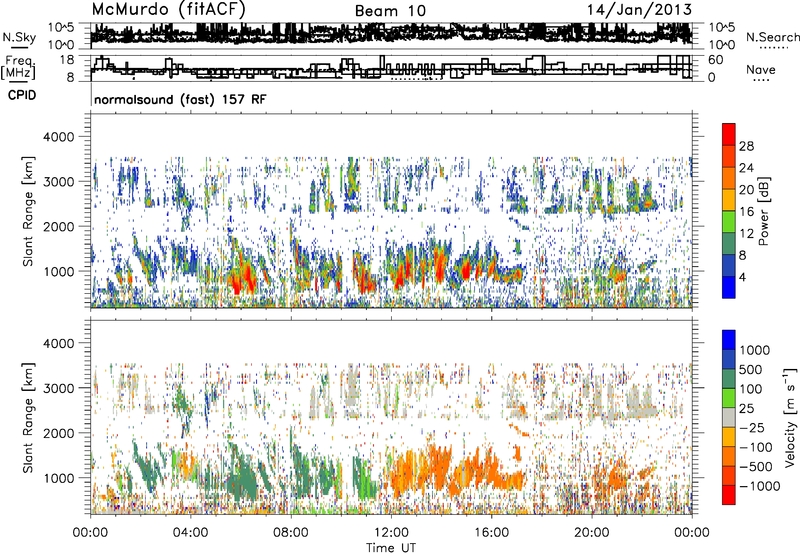Pick the top blue velocity colorbar segment

coord(729,339)
